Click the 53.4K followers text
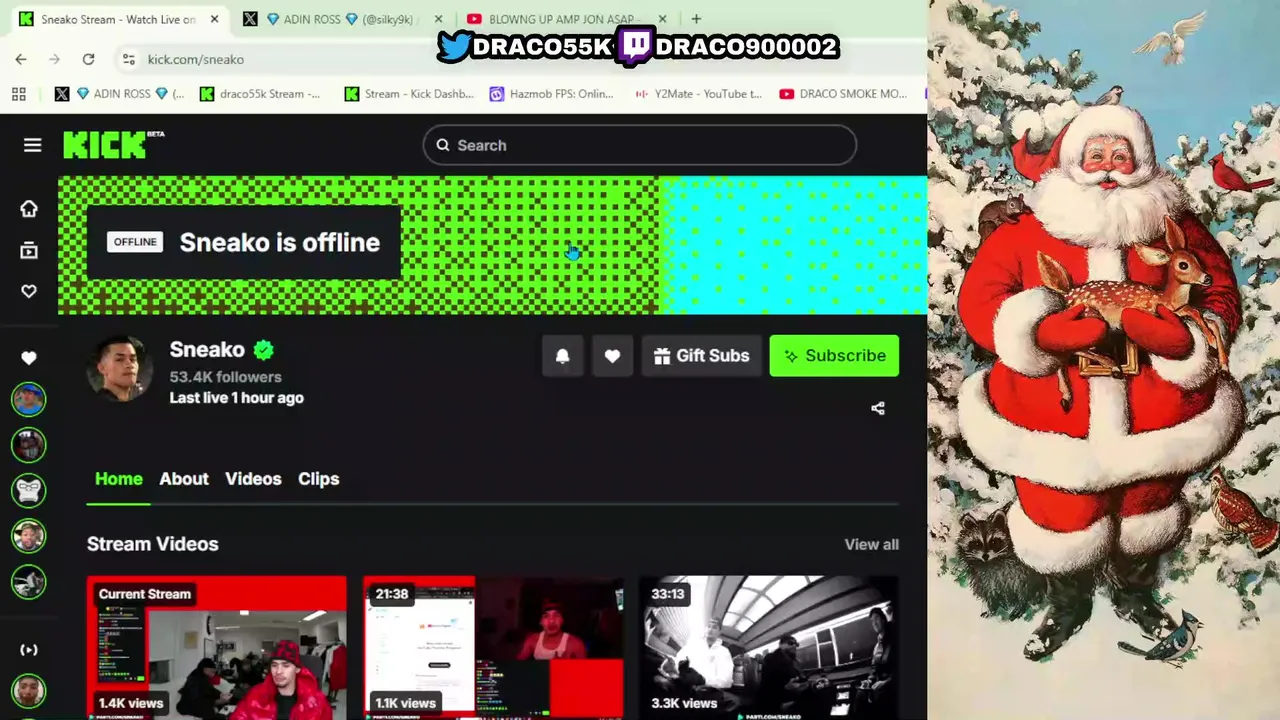The image size is (1280, 720). point(226,377)
